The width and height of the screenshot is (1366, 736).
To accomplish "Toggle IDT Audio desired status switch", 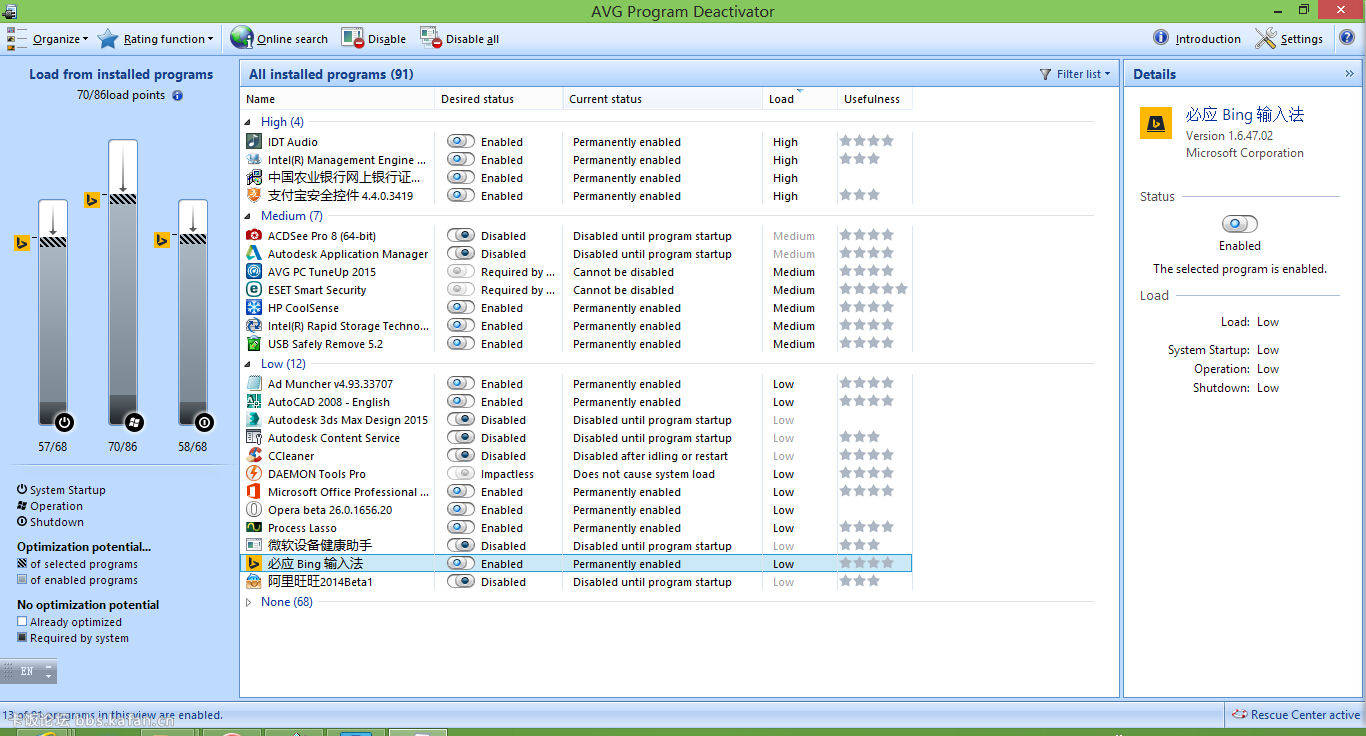I will (x=461, y=142).
